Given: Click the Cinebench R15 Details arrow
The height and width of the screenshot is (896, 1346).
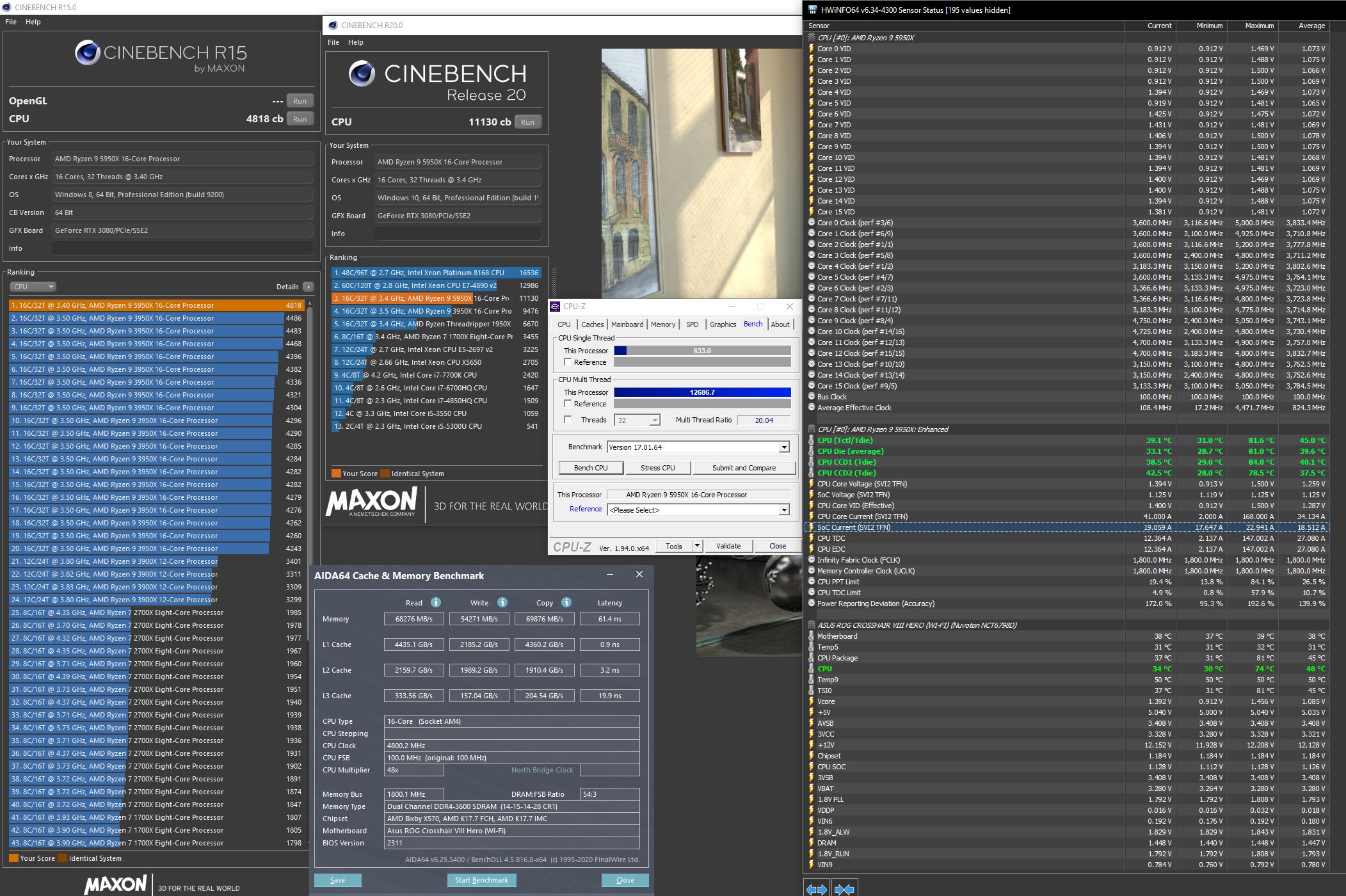Looking at the screenshot, I should (308, 287).
